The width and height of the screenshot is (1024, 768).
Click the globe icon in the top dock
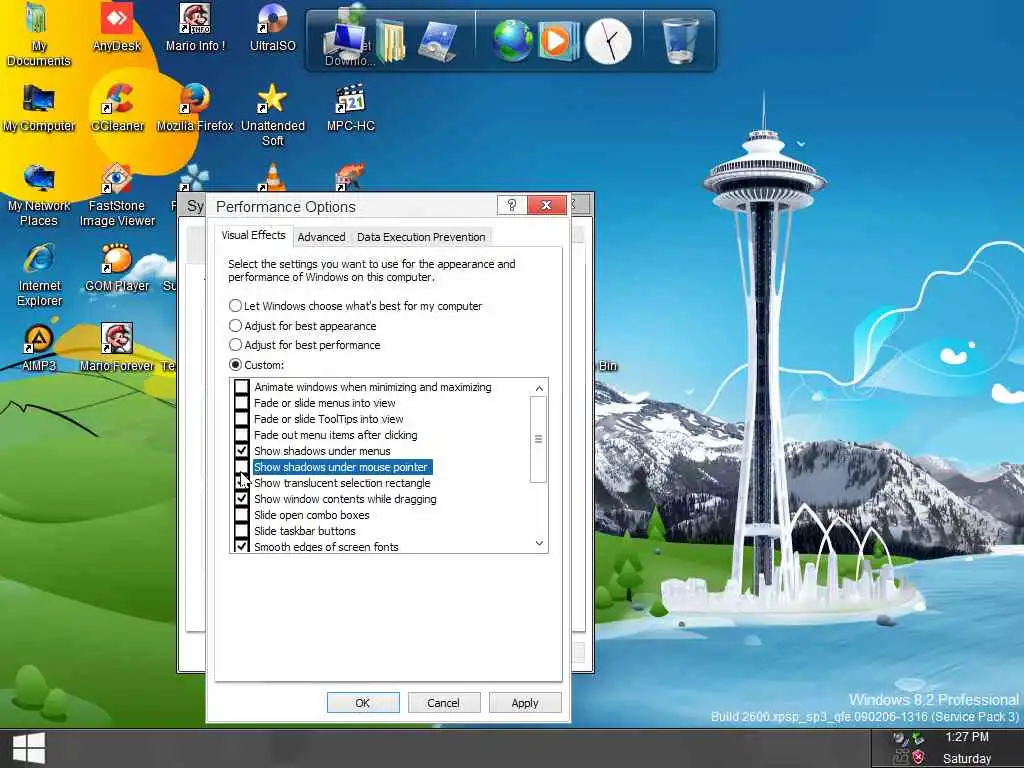[x=513, y=40]
